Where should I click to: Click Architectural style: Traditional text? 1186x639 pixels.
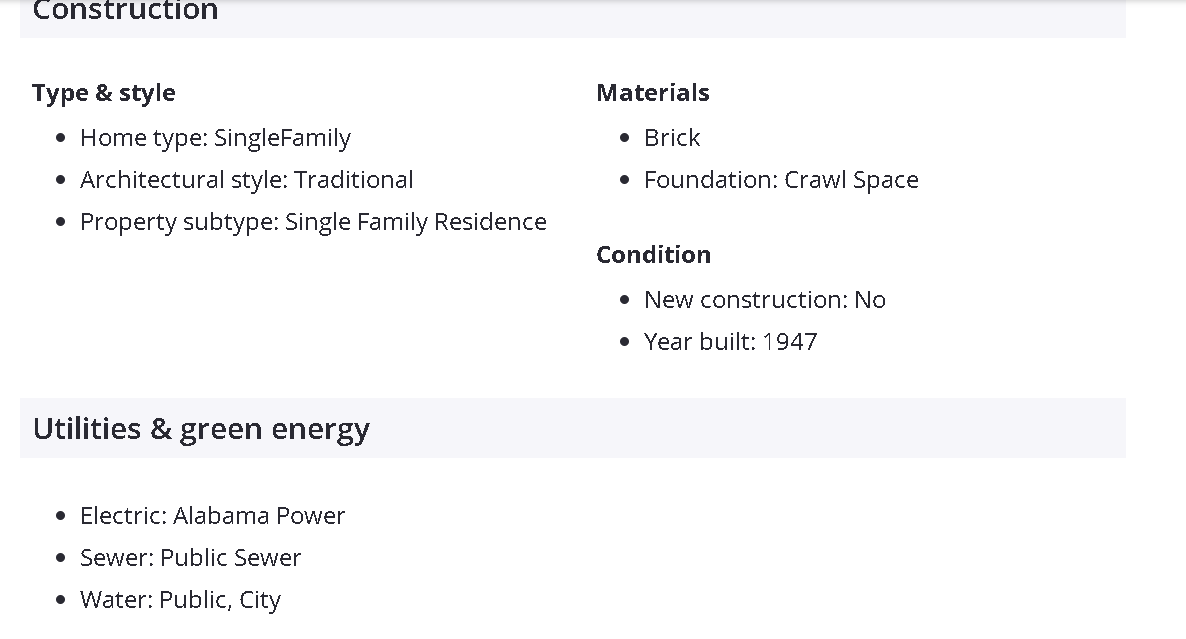(246, 180)
